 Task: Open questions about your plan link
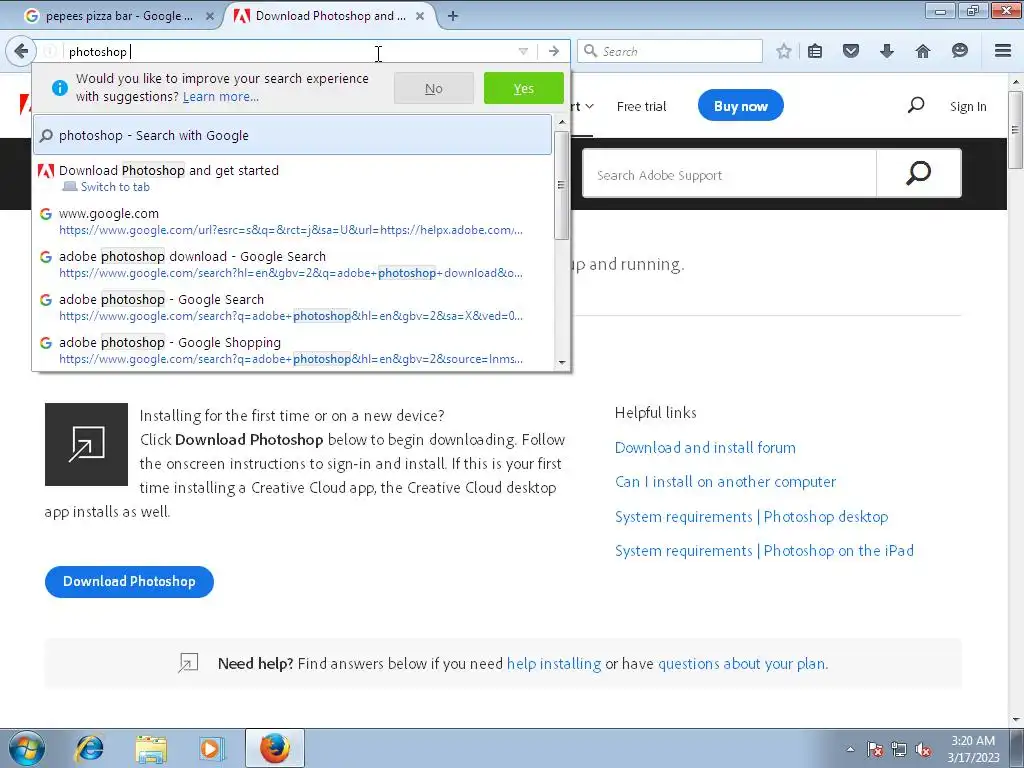(743, 664)
